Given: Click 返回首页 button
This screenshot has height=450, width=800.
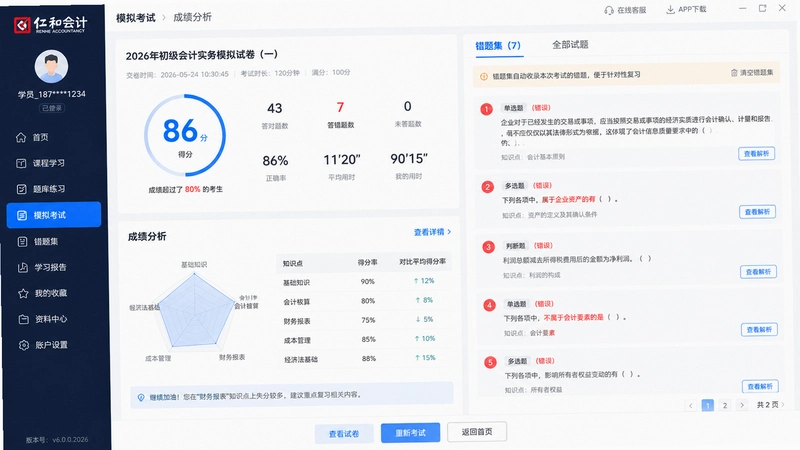Looking at the screenshot, I should pyautogui.click(x=477, y=432).
